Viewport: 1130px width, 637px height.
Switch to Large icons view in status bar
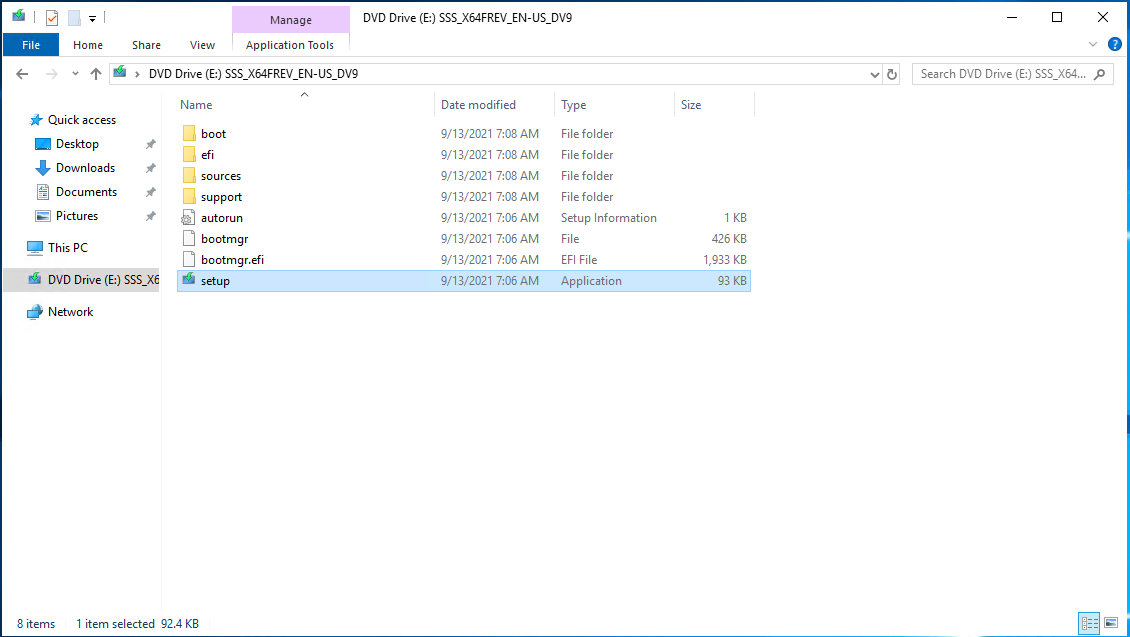pyautogui.click(x=1111, y=623)
